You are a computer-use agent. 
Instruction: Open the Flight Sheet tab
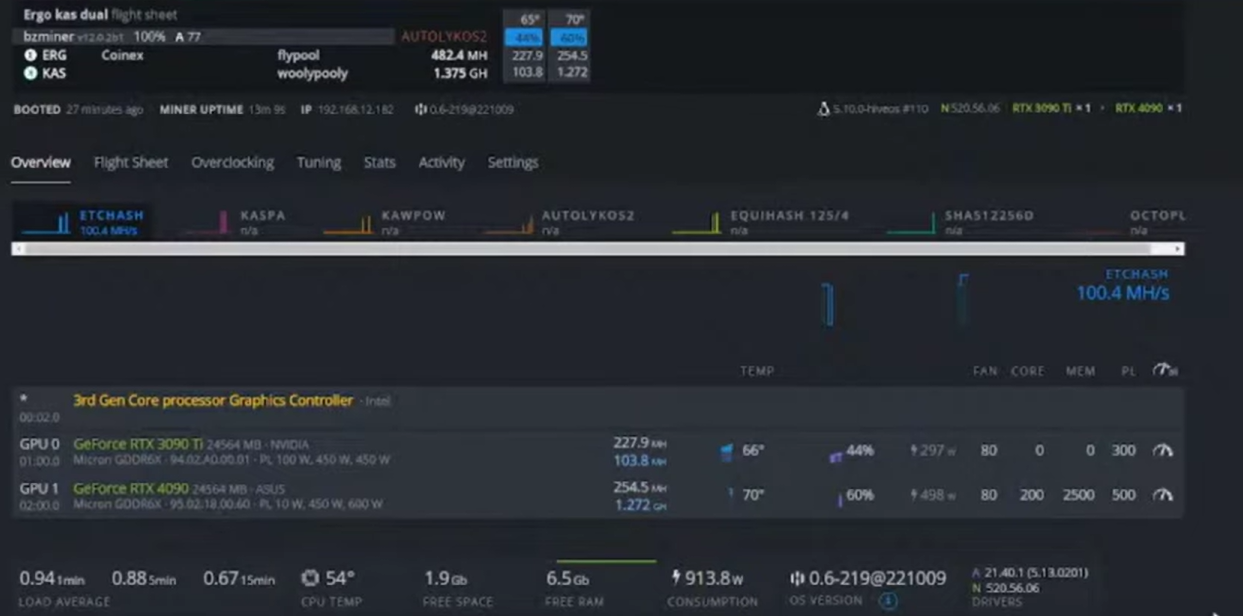[x=131, y=162]
